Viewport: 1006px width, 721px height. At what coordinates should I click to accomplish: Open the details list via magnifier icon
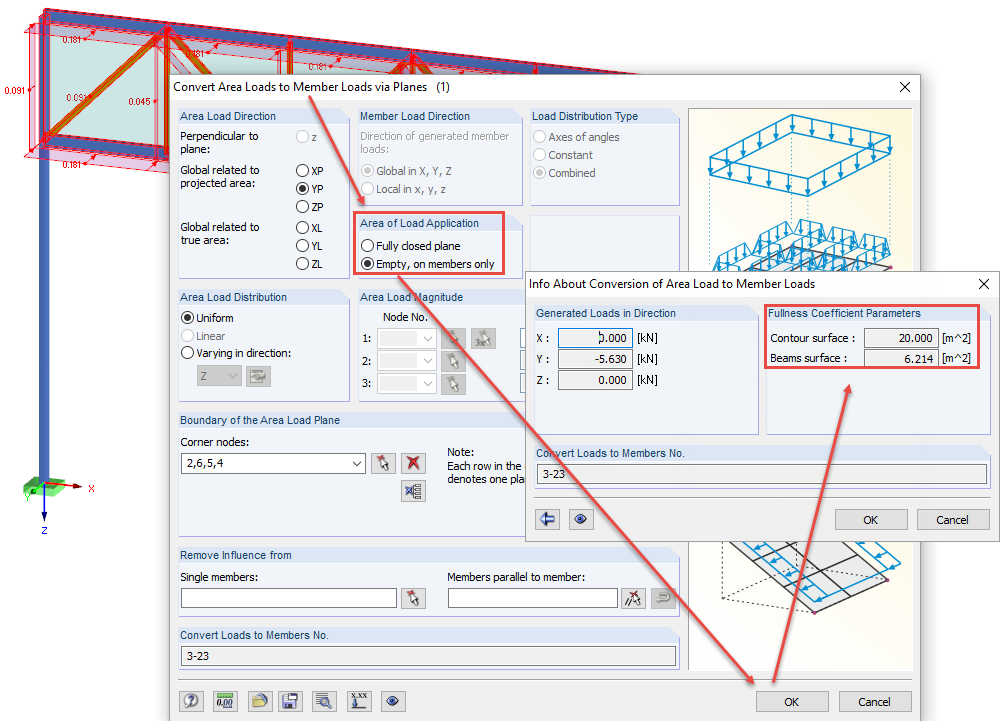click(x=325, y=701)
